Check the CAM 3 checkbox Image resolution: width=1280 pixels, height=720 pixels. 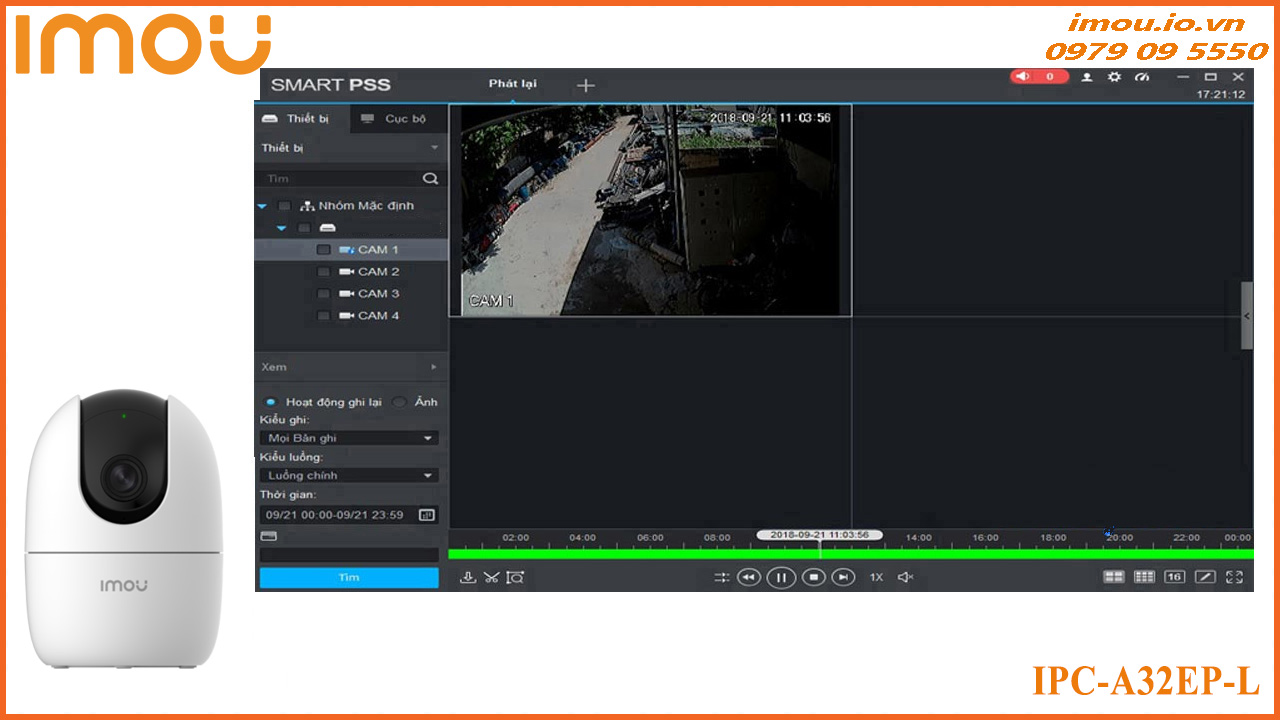[x=323, y=293]
